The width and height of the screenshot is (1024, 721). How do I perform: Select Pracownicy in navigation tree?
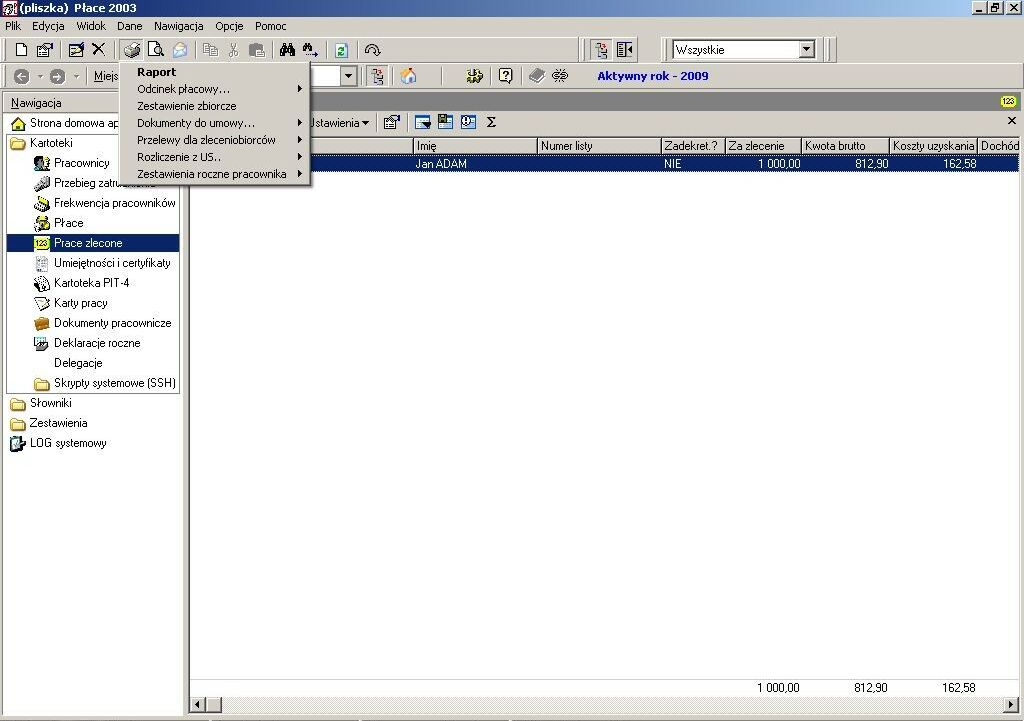pos(82,163)
